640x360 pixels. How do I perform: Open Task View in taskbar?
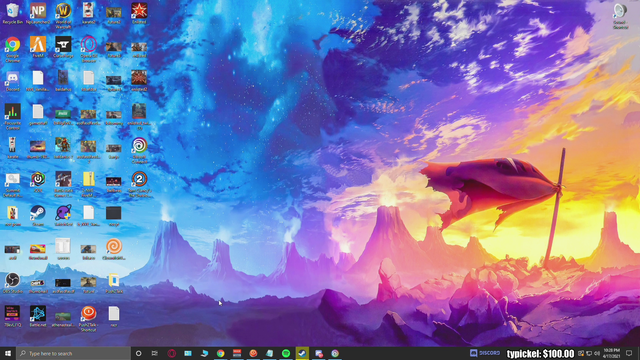155,353
